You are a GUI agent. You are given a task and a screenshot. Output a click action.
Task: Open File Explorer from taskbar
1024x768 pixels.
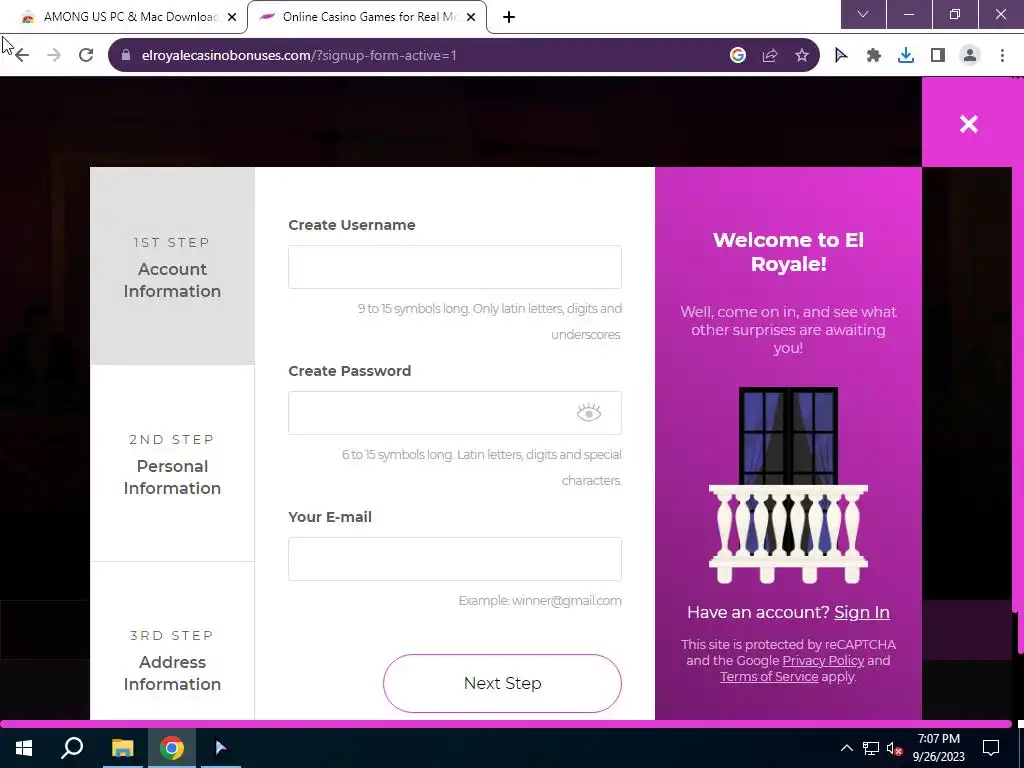click(122, 748)
